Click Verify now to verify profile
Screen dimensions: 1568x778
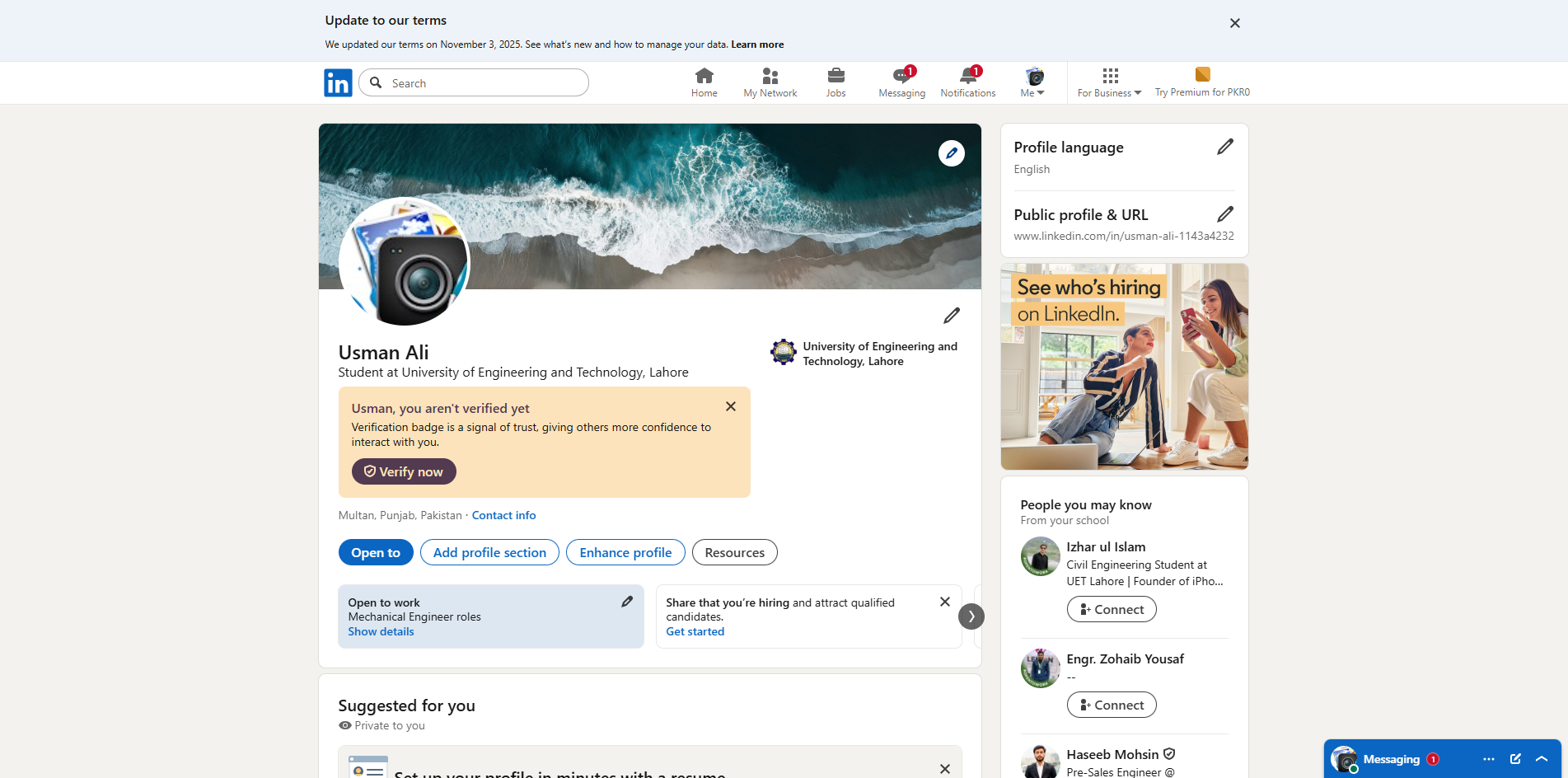(403, 471)
